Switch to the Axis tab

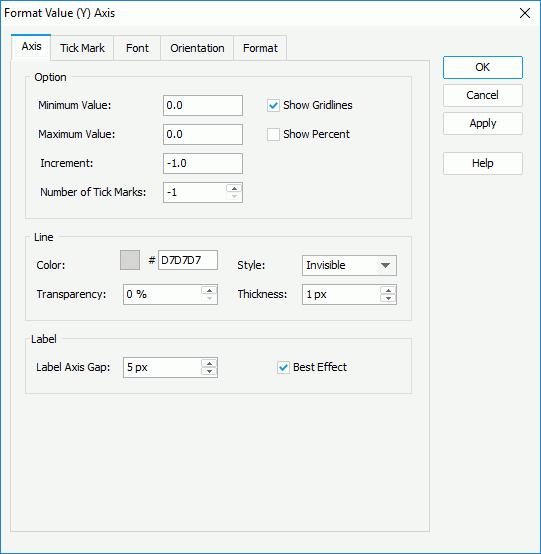point(31,47)
